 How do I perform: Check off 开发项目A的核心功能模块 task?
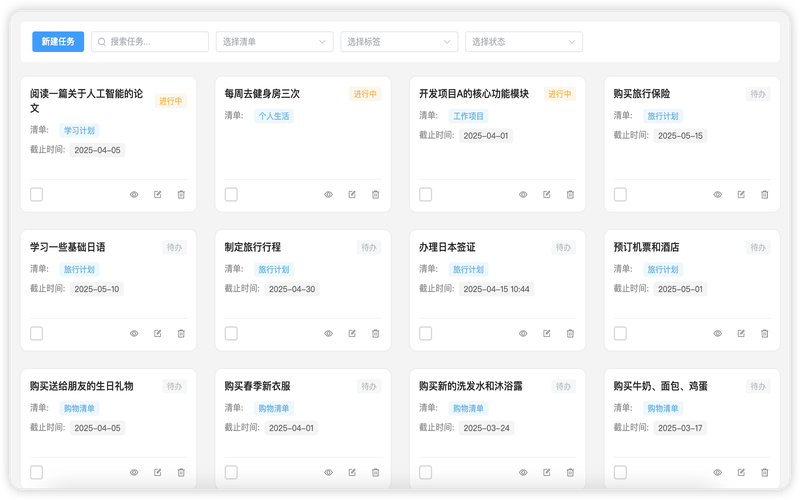pos(426,194)
